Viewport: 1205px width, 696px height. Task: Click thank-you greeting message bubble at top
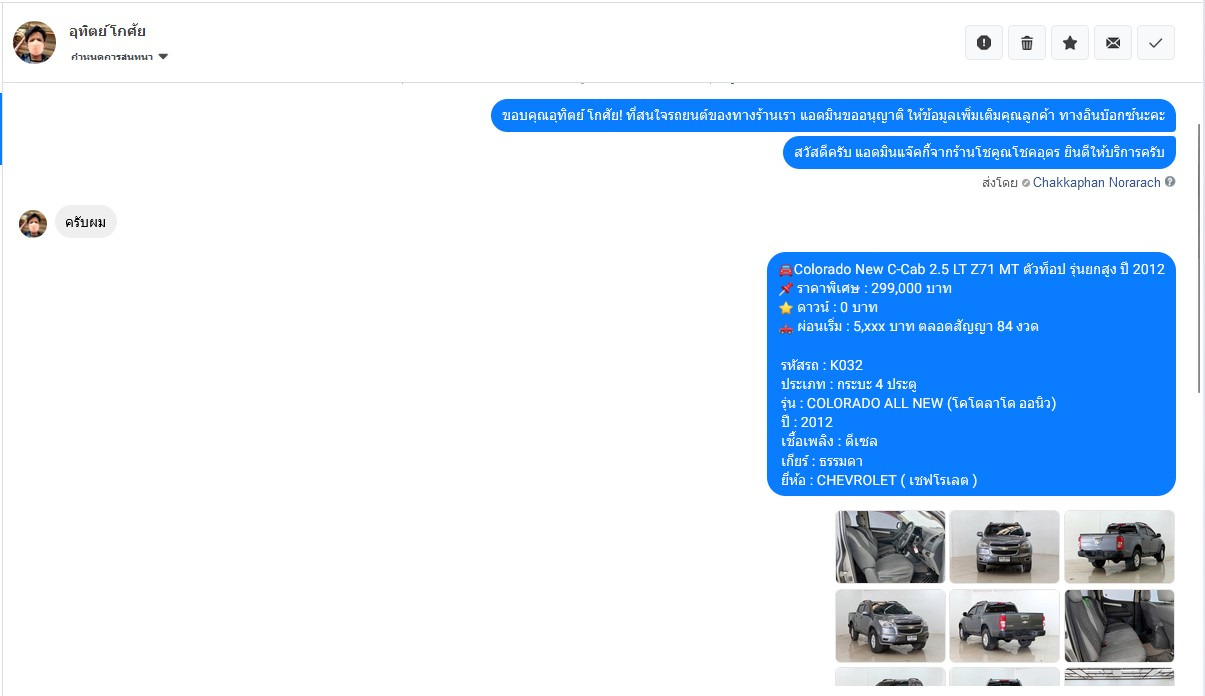tap(833, 115)
